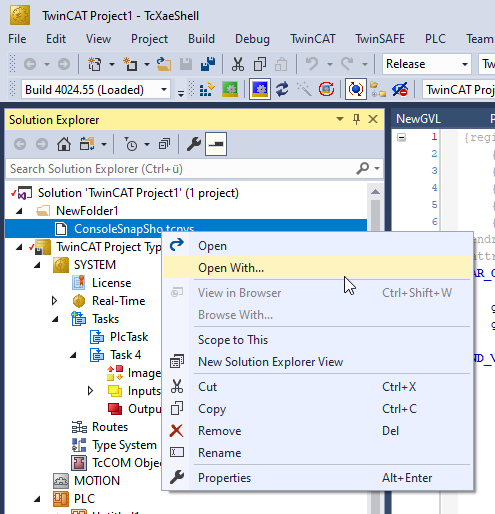Select the MOTION tree item
Viewport: 495px width, 514px height.
tap(97, 481)
